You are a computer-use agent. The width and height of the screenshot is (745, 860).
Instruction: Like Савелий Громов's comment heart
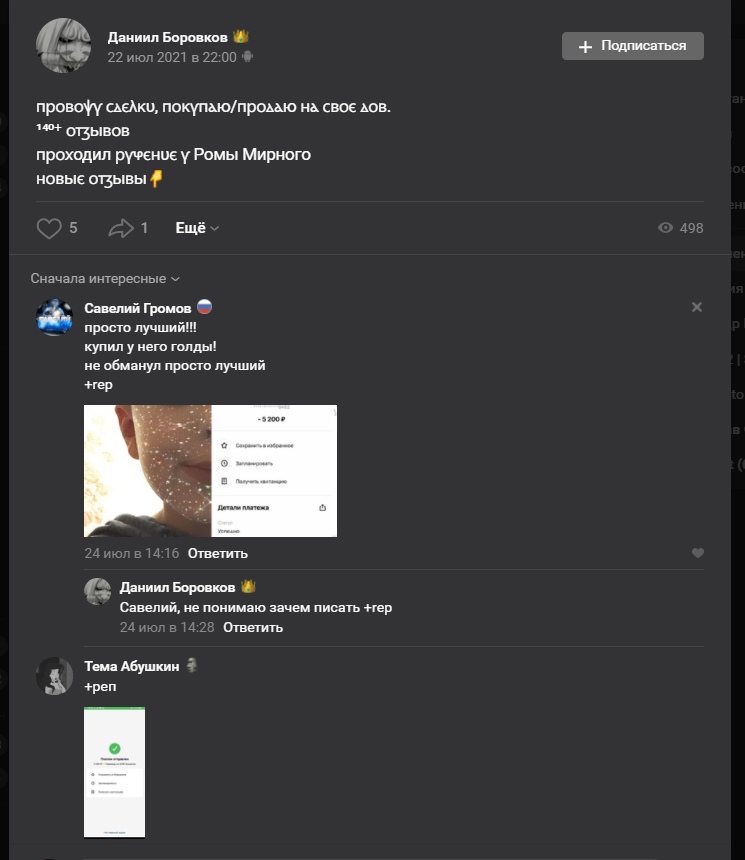(698, 553)
